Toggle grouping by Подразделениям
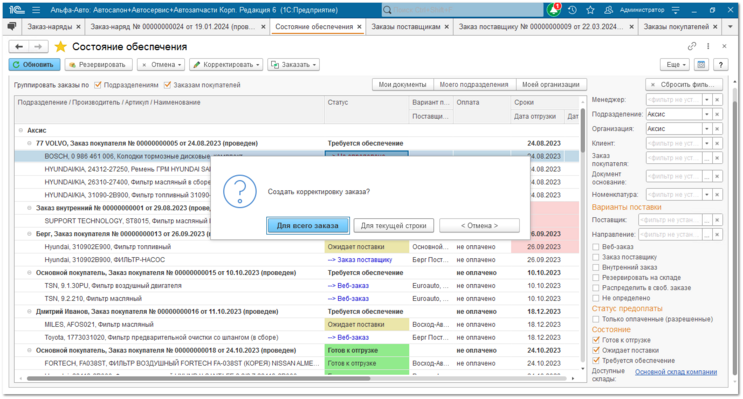 tap(98, 85)
